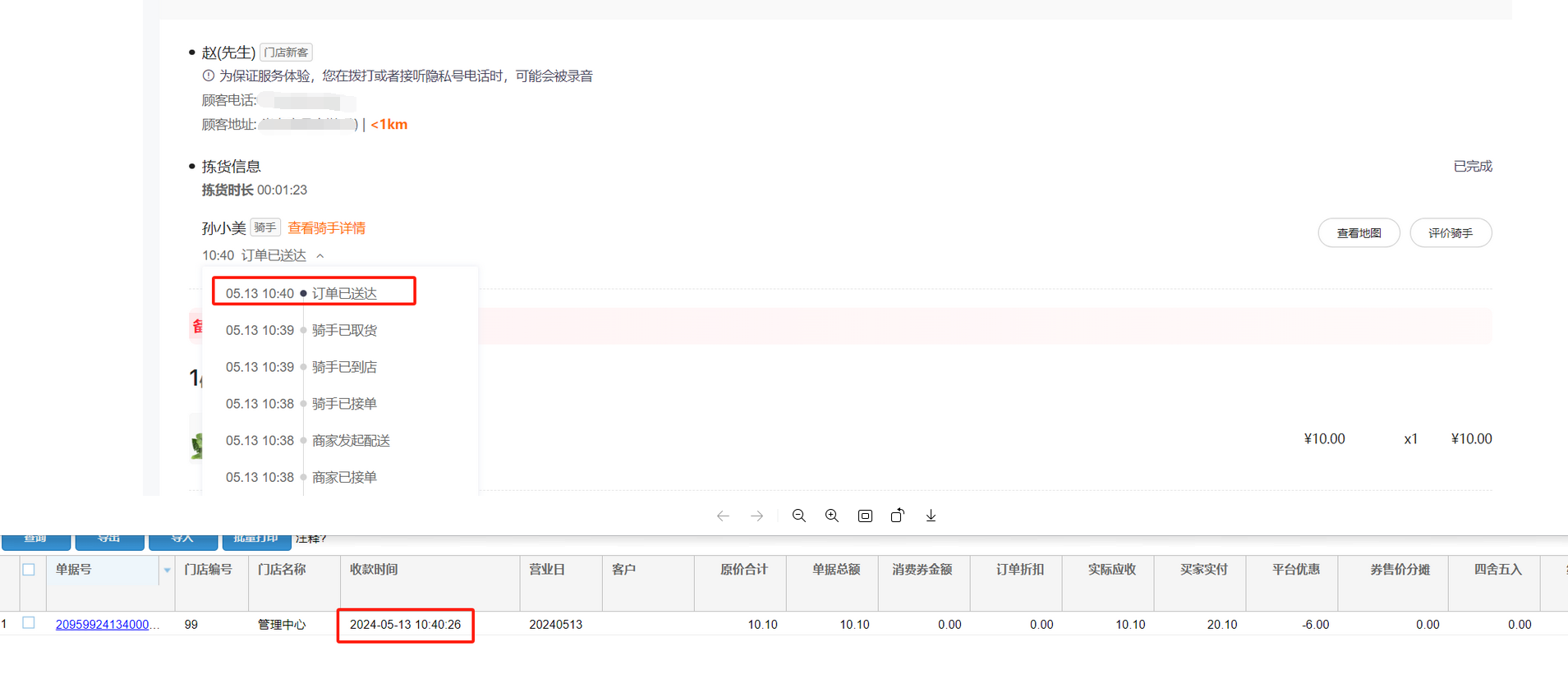Click the 门店名称 column header
This screenshot has width=1568, height=674.
[282, 570]
